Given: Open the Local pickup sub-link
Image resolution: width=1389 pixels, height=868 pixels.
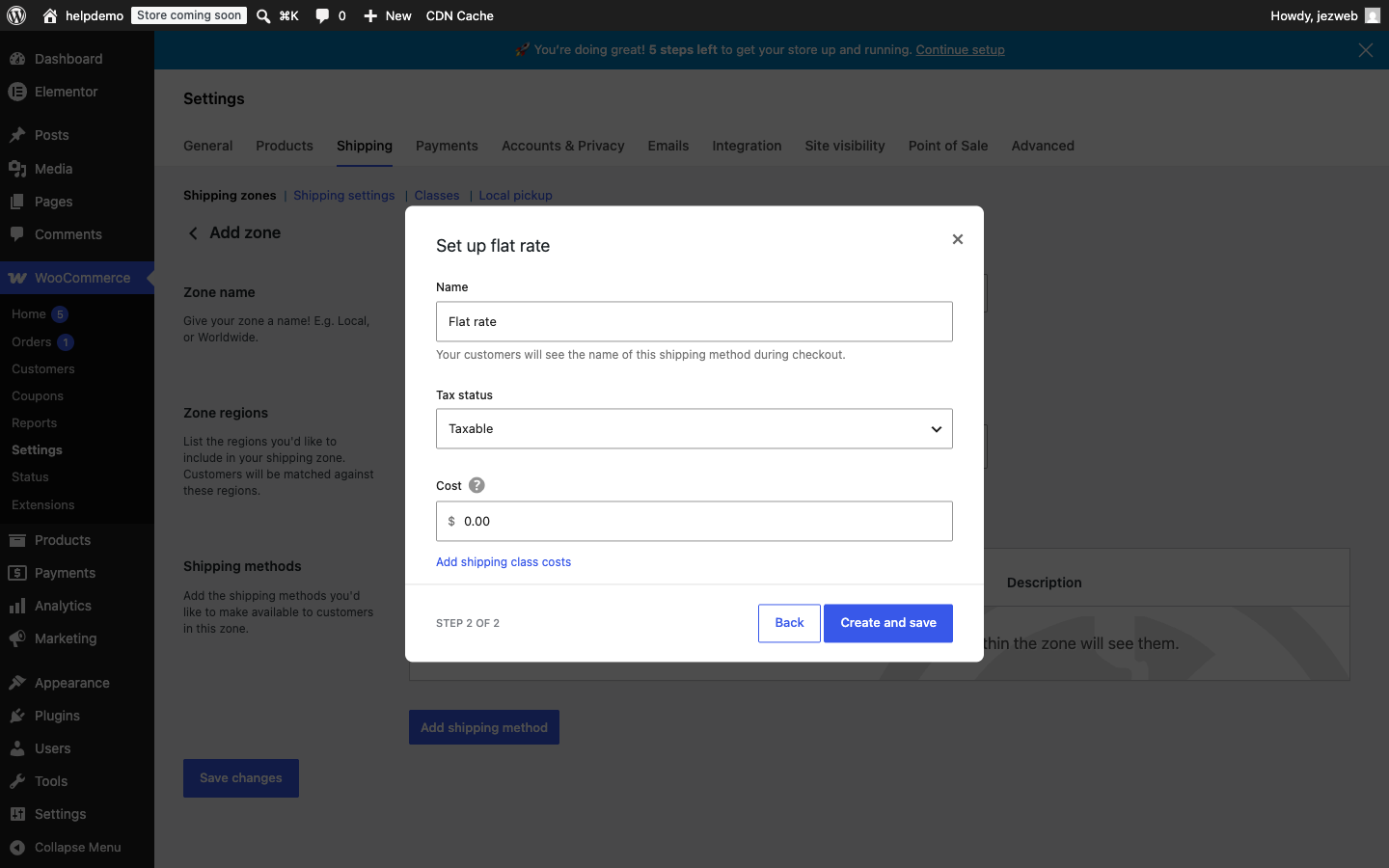Looking at the screenshot, I should click(x=516, y=195).
